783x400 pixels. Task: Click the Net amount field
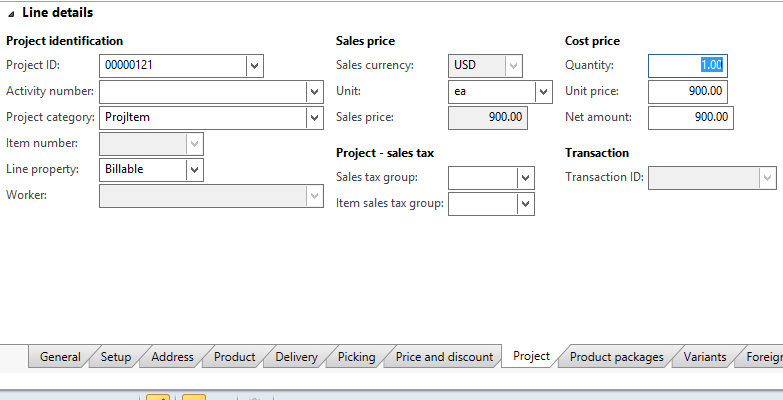pyautogui.click(x=689, y=118)
